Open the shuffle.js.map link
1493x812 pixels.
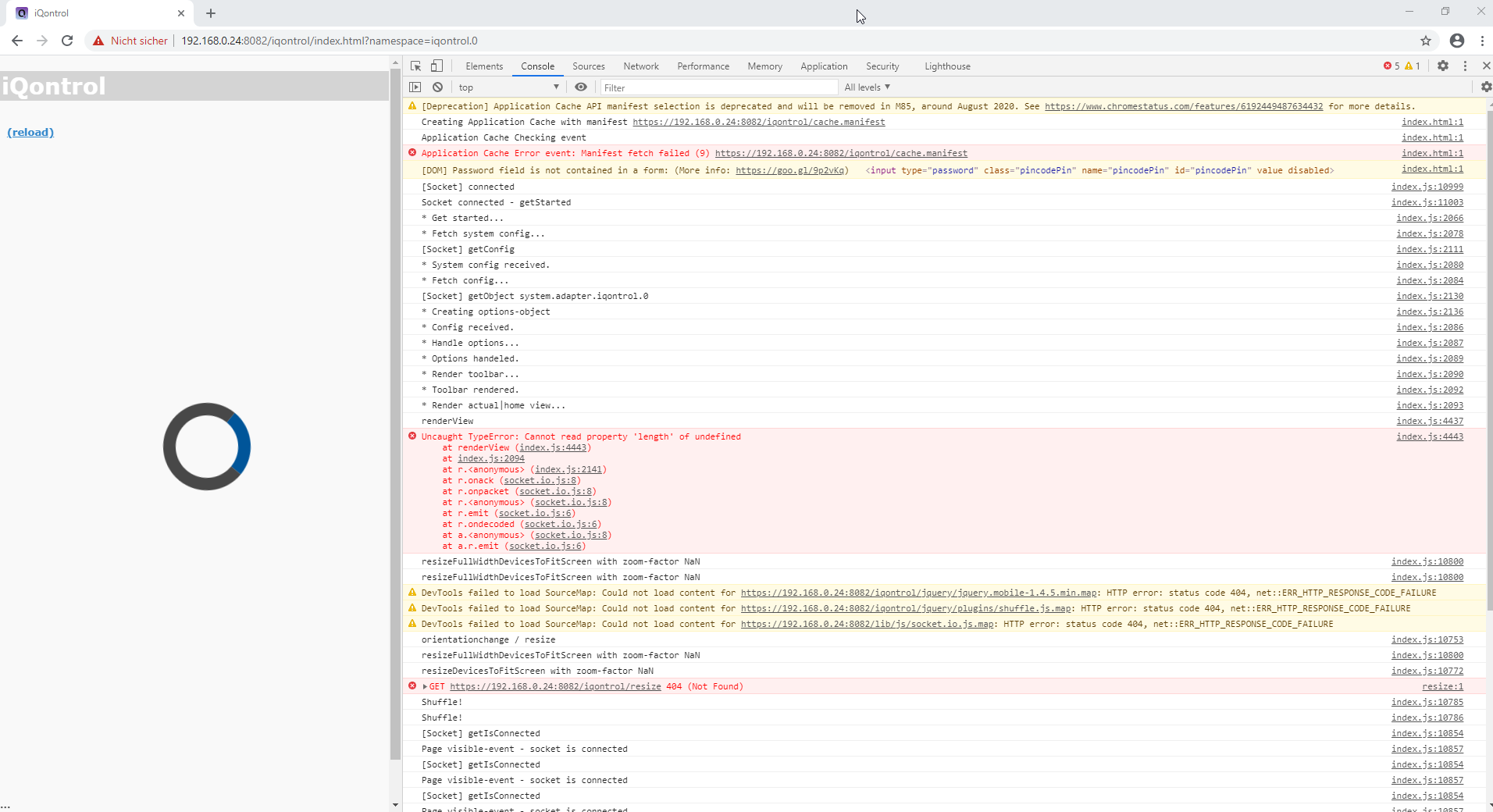[x=906, y=608]
